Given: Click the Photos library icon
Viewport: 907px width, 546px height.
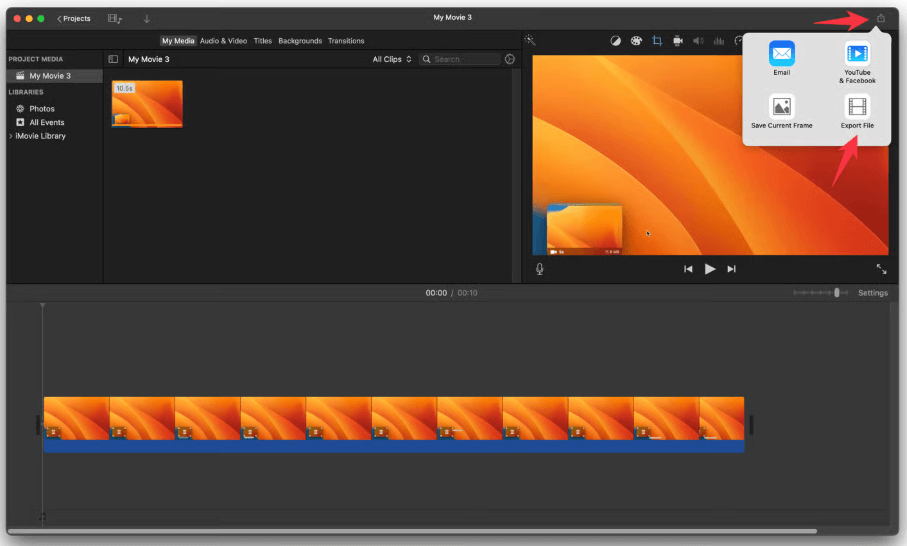Looking at the screenshot, I should (x=20, y=109).
